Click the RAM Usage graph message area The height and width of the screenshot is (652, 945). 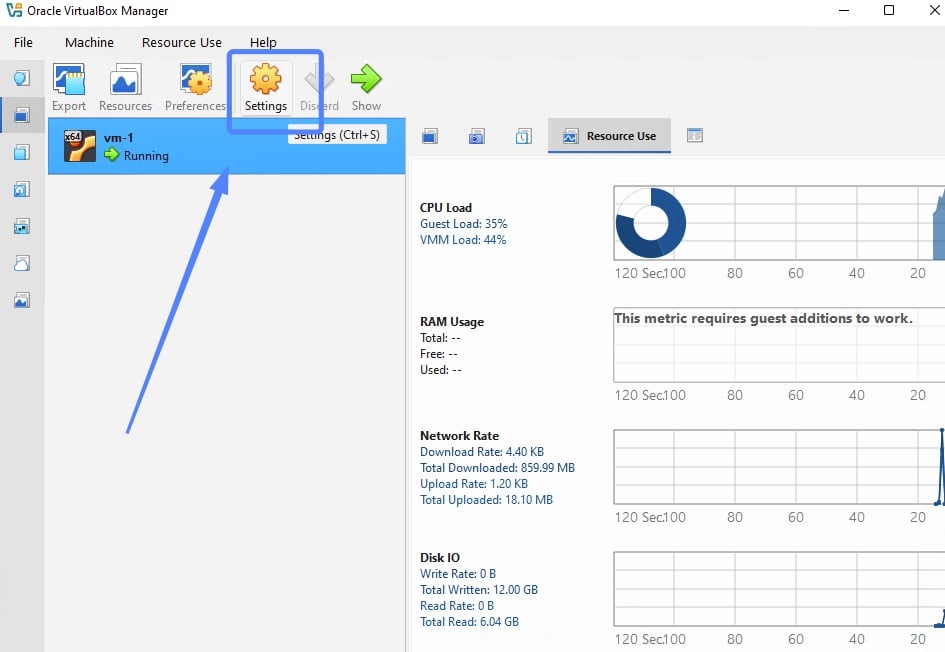[779, 345]
